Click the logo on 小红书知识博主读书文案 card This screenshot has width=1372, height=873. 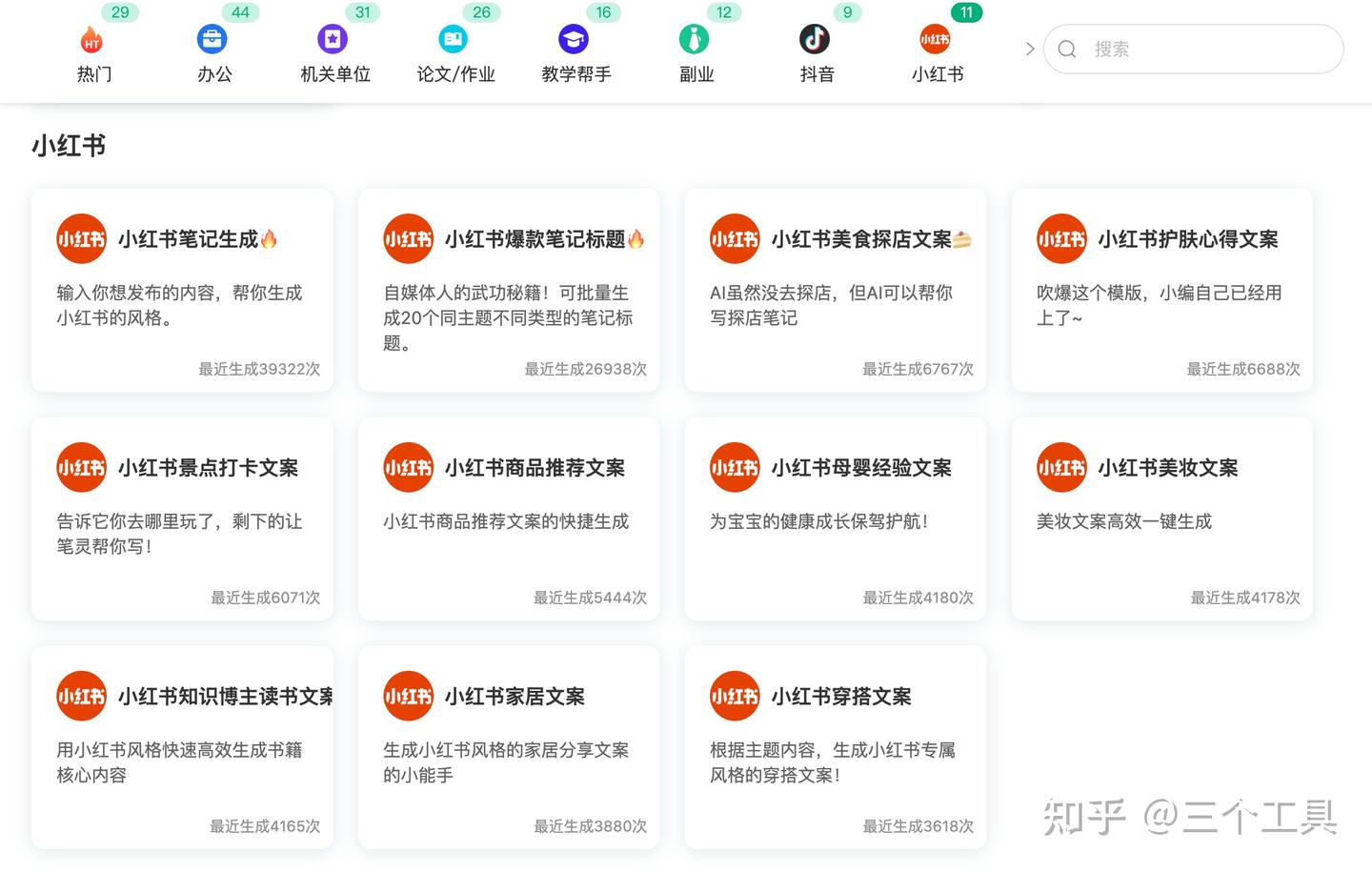coord(81,696)
